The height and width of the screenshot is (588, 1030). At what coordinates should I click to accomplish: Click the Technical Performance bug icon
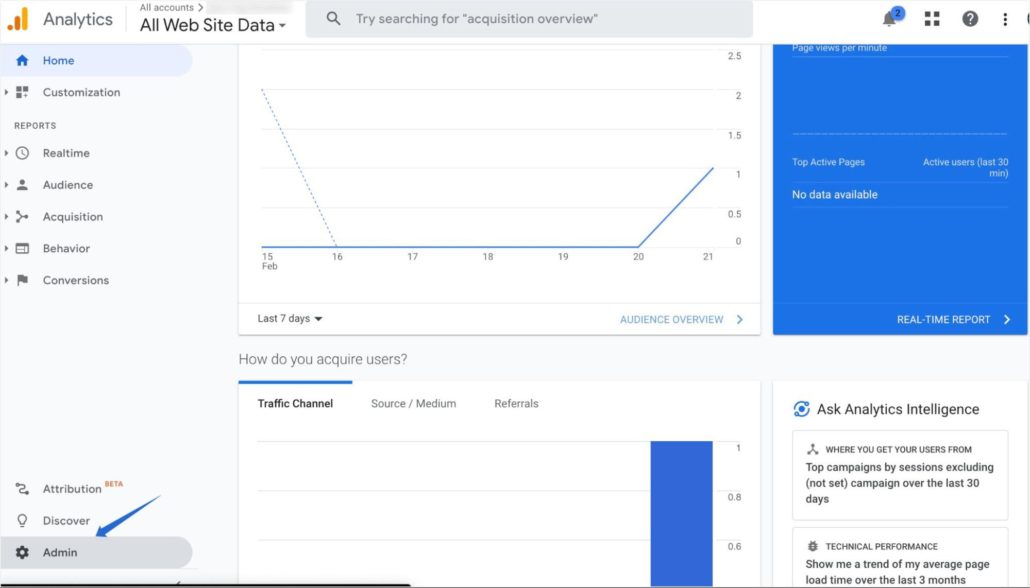(x=813, y=546)
